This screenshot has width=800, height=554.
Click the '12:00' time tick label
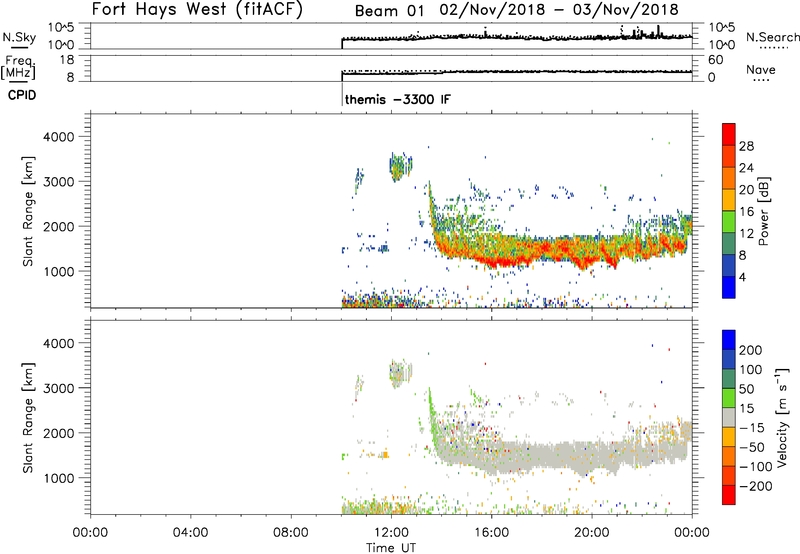pyautogui.click(x=391, y=533)
